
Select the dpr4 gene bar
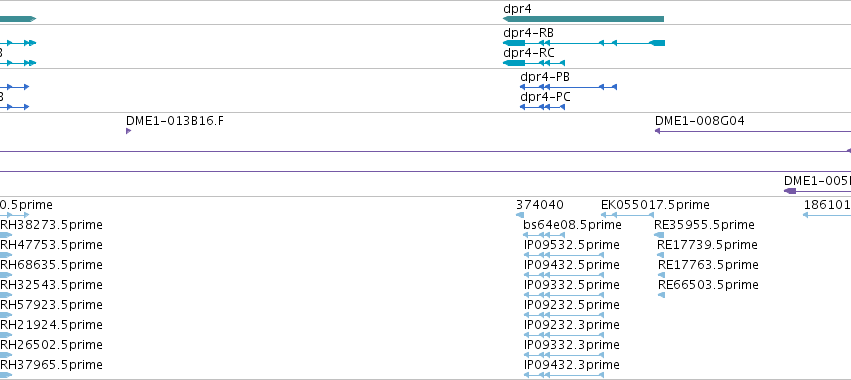pos(583,19)
